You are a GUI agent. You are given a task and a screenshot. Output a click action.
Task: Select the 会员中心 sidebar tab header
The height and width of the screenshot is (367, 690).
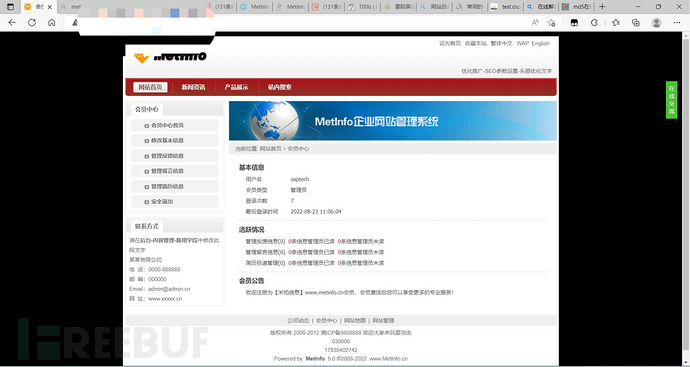(x=147, y=110)
